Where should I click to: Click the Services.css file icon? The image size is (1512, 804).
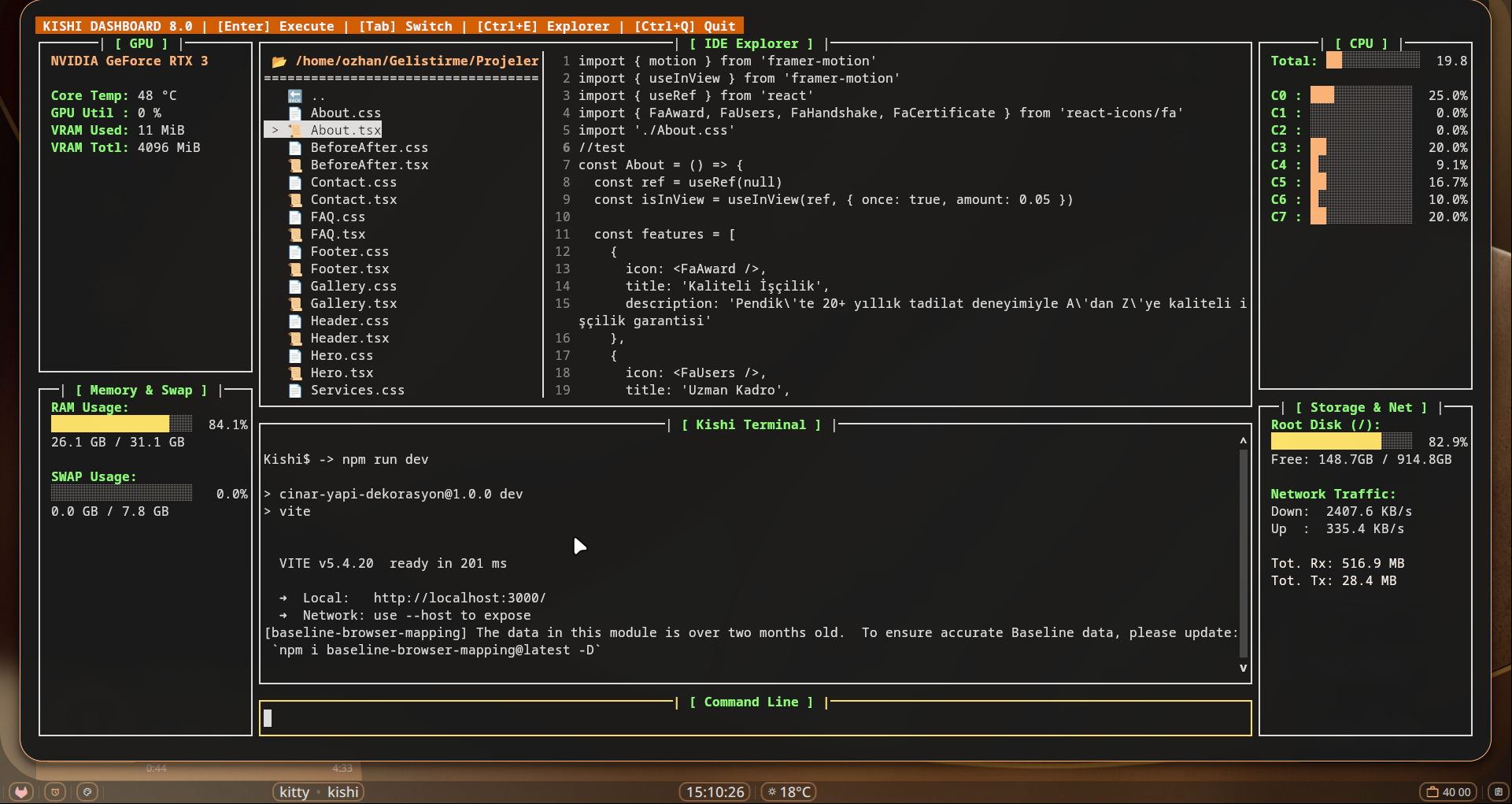[x=295, y=391]
